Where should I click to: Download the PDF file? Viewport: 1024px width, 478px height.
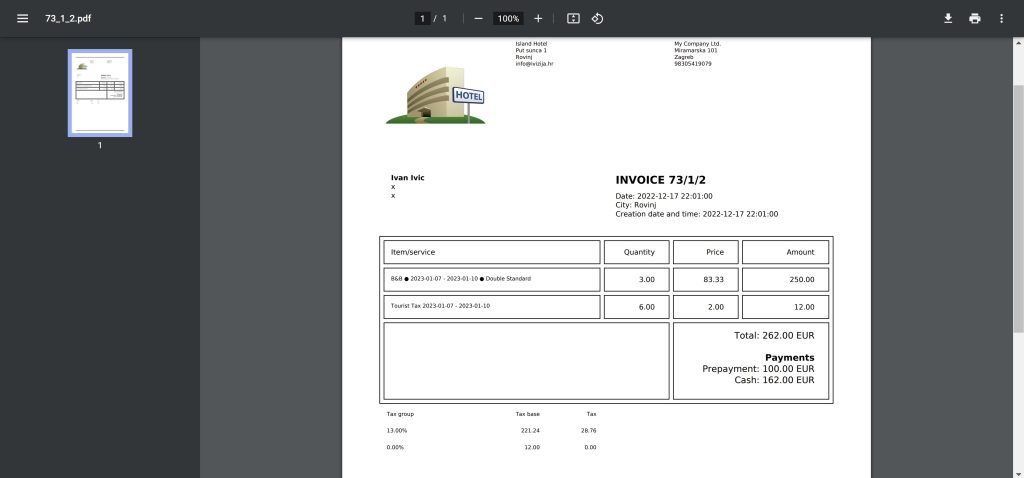coord(948,18)
